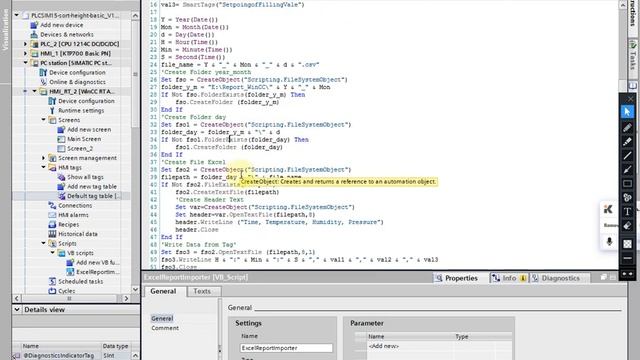
Task: Click the microphone icon in recorder widget
Action: (609, 242)
